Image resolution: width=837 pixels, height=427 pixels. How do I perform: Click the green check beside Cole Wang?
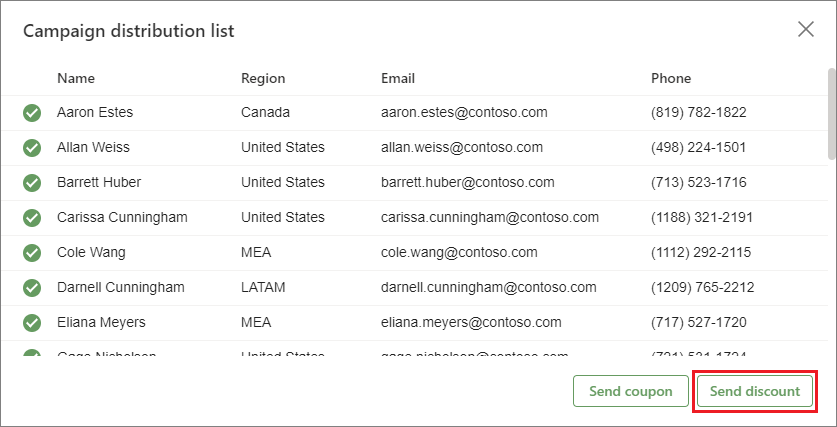pyautogui.click(x=32, y=253)
